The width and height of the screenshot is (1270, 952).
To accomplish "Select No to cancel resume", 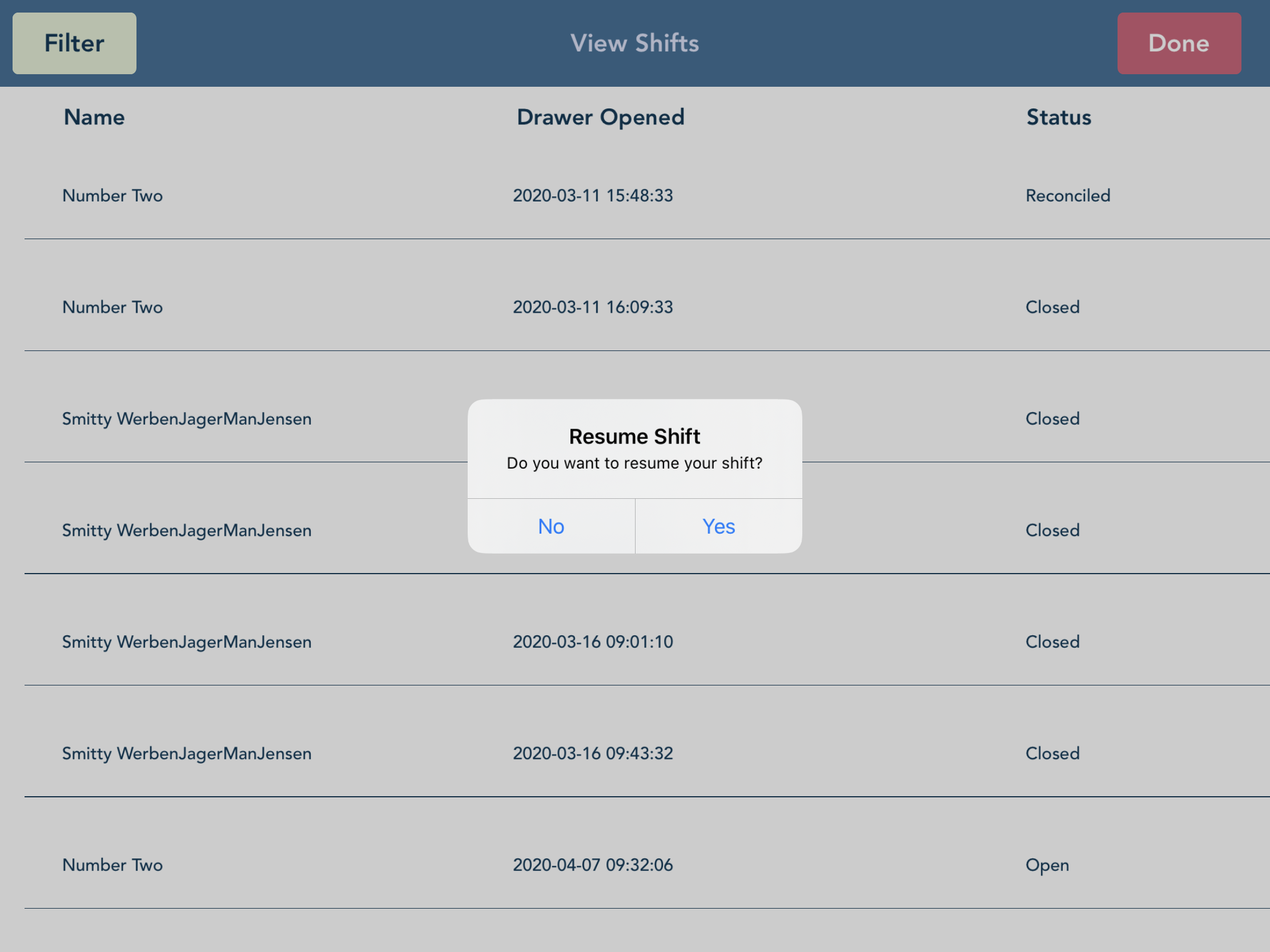I will pyautogui.click(x=551, y=525).
